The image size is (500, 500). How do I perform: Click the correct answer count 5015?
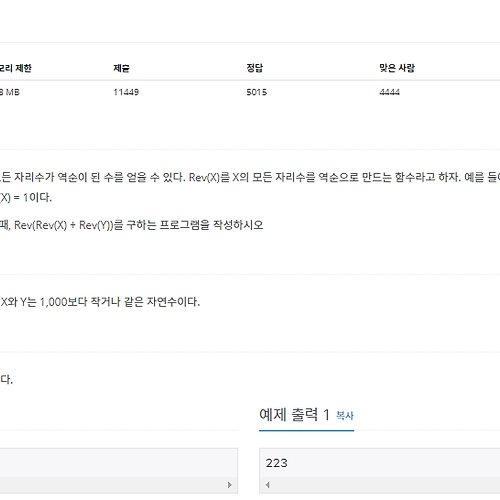pyautogui.click(x=257, y=92)
